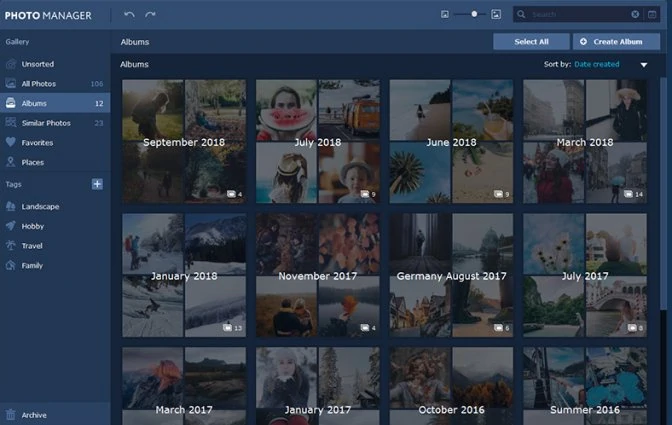672x425 pixels.
Task: Click the Select All button
Action: point(531,42)
